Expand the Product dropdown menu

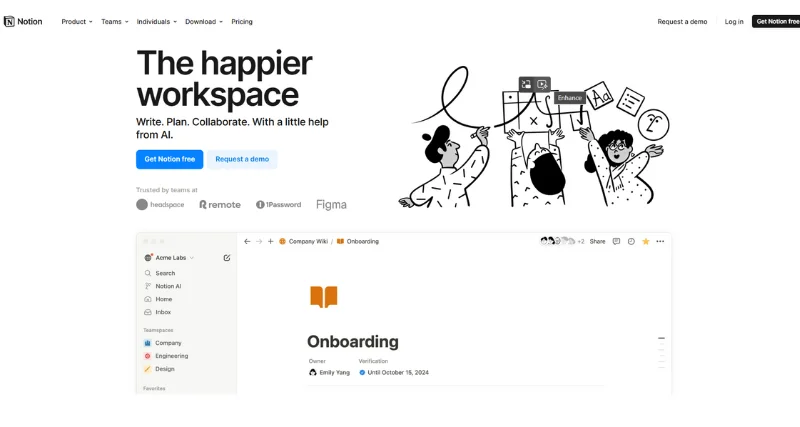pos(77,21)
